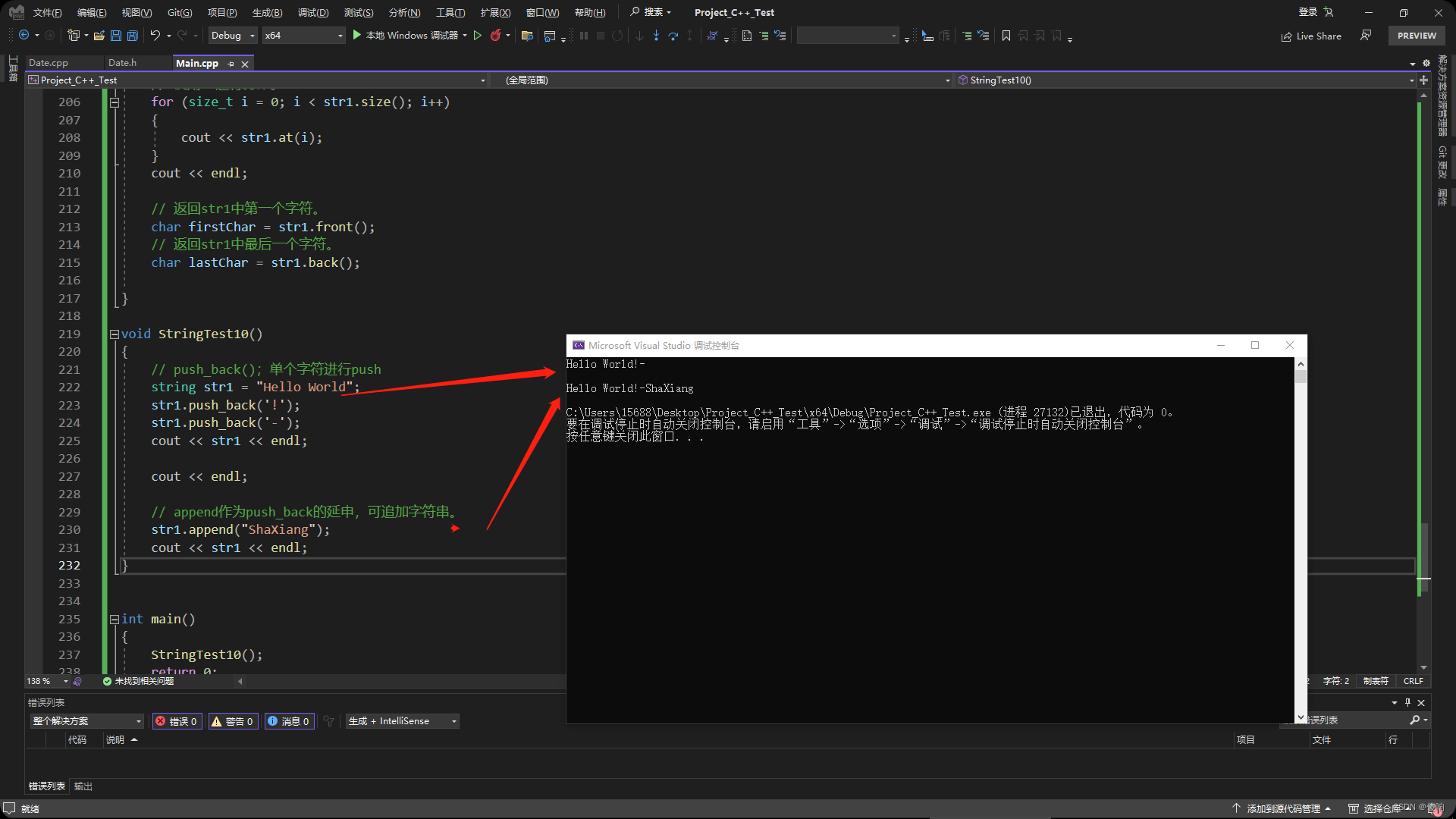Open the 整个解决方案 scope dropdown
This screenshot has width=1456, height=819.
pyautogui.click(x=87, y=721)
